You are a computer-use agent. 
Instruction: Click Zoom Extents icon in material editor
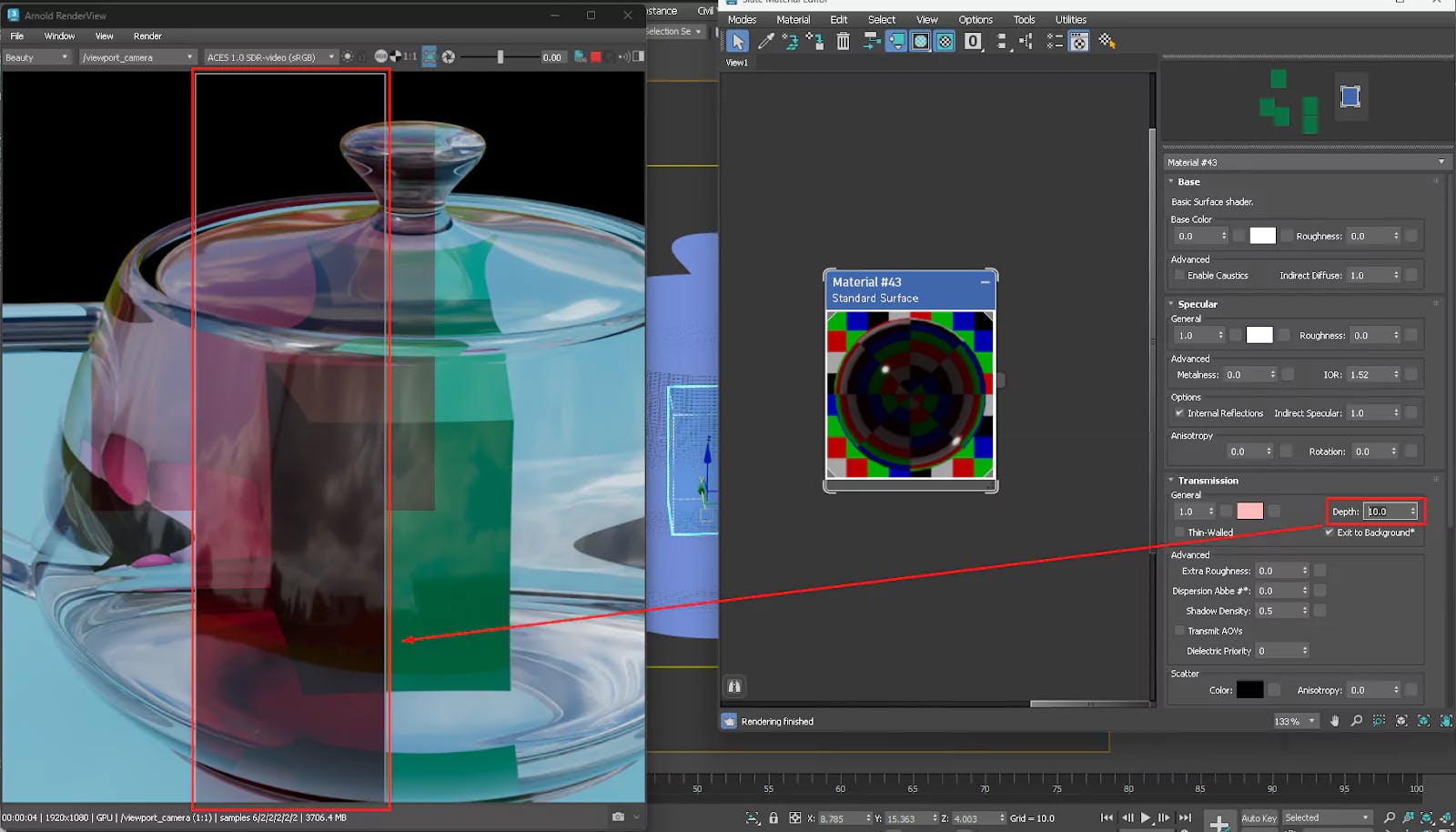[1401, 721]
